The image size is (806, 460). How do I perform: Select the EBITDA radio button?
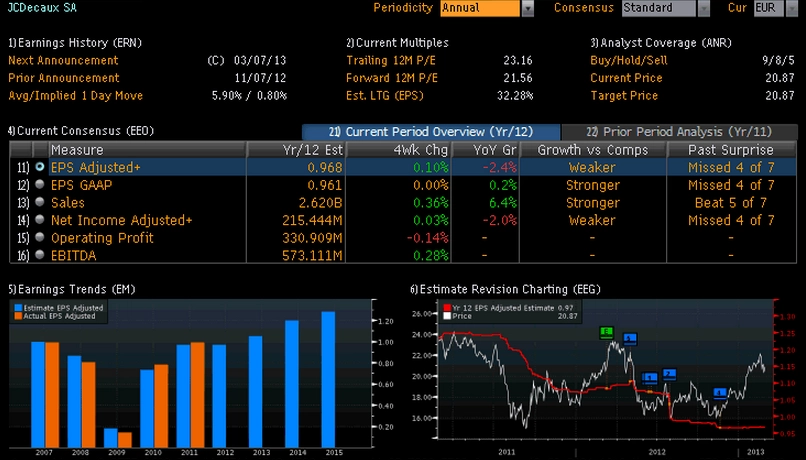pyautogui.click(x=40, y=255)
